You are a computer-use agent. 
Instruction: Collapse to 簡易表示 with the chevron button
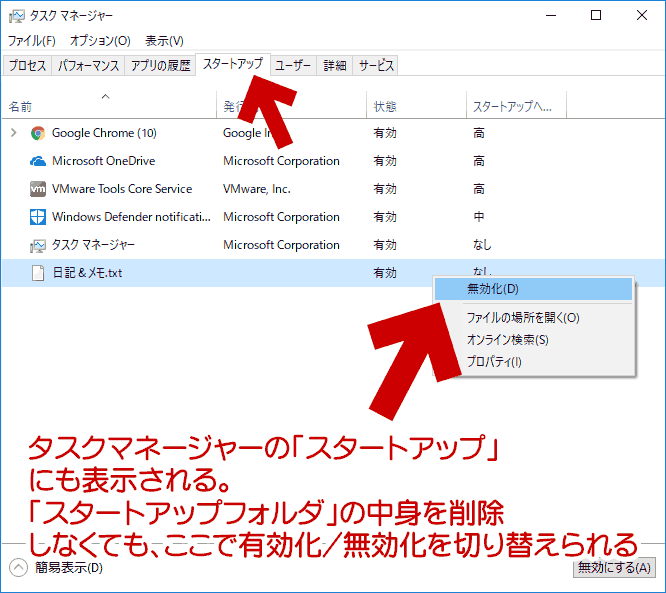18,568
